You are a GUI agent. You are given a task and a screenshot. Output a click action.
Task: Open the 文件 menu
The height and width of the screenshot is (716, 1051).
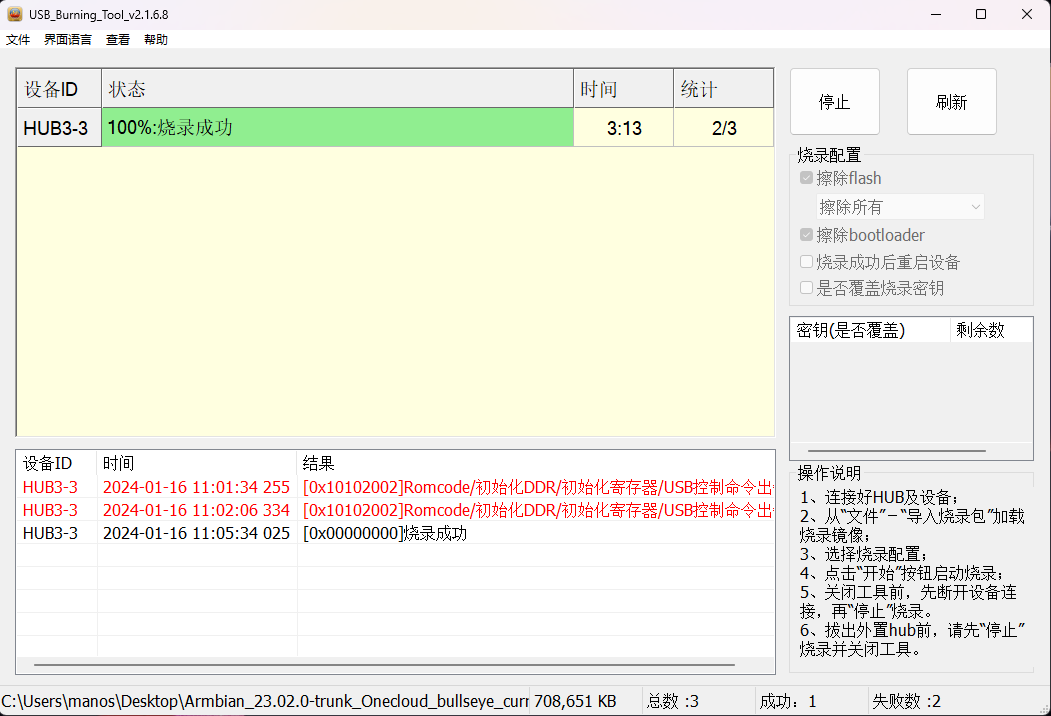[x=18, y=40]
